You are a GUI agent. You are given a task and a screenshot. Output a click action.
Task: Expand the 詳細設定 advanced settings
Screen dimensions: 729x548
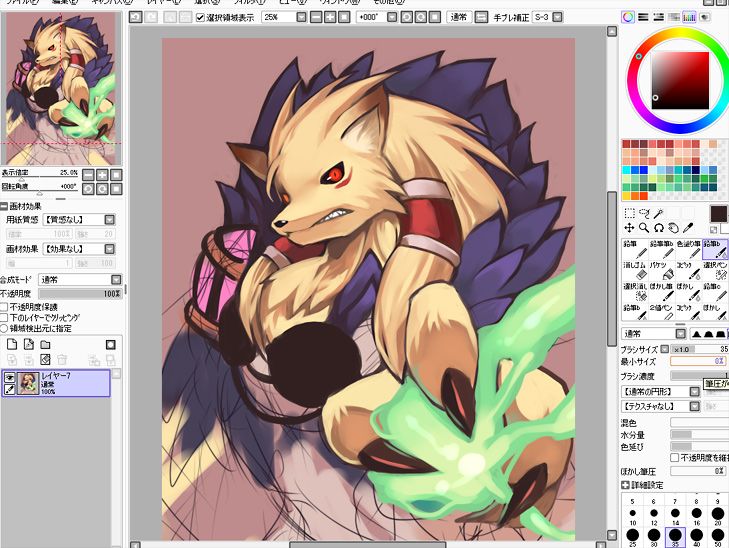[625, 485]
